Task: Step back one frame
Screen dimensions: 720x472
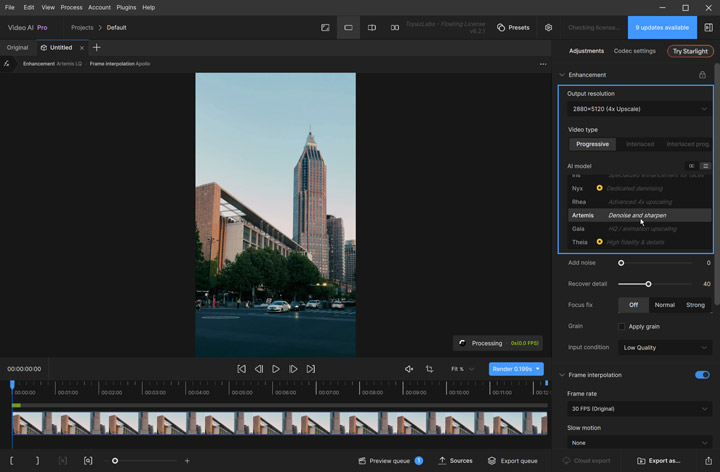Action: pos(259,369)
